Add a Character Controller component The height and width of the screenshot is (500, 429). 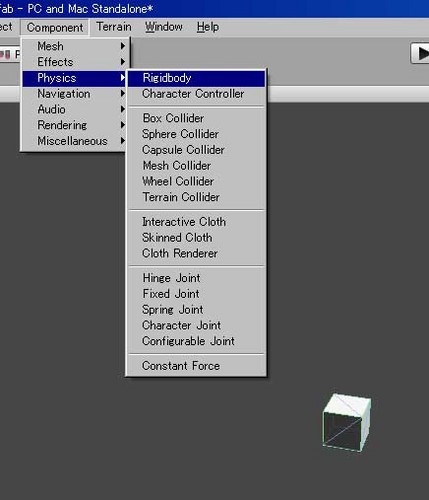point(196,94)
